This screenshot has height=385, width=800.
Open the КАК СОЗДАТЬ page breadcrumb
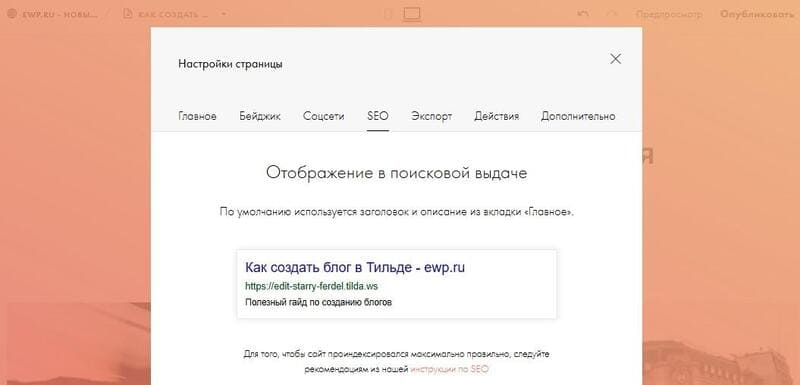(x=173, y=14)
